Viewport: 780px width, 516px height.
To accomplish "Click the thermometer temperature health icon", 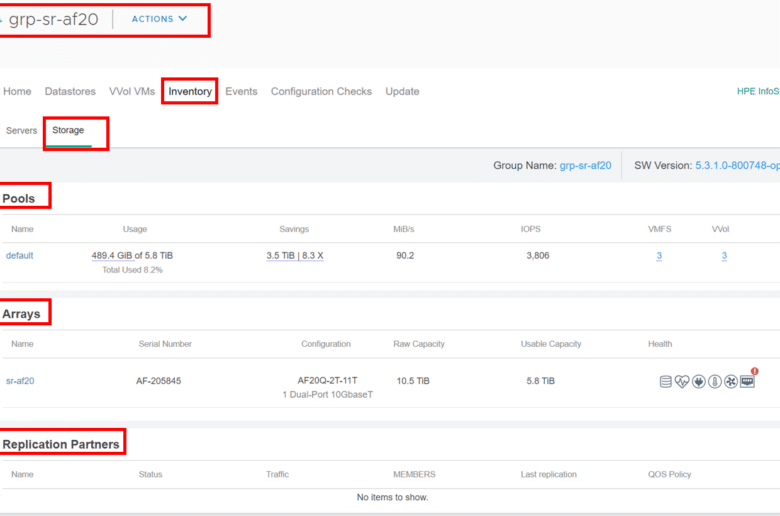I will click(715, 382).
